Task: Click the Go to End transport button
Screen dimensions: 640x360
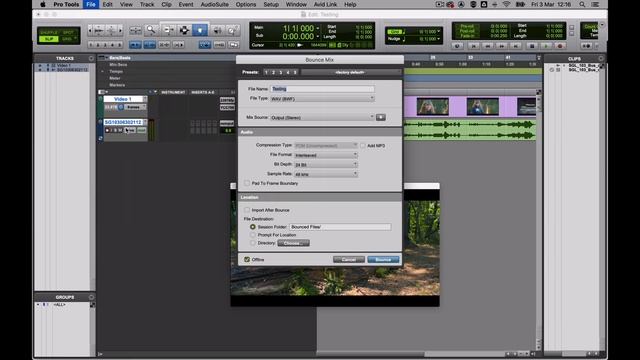Action: pyautogui.click(x=516, y=46)
